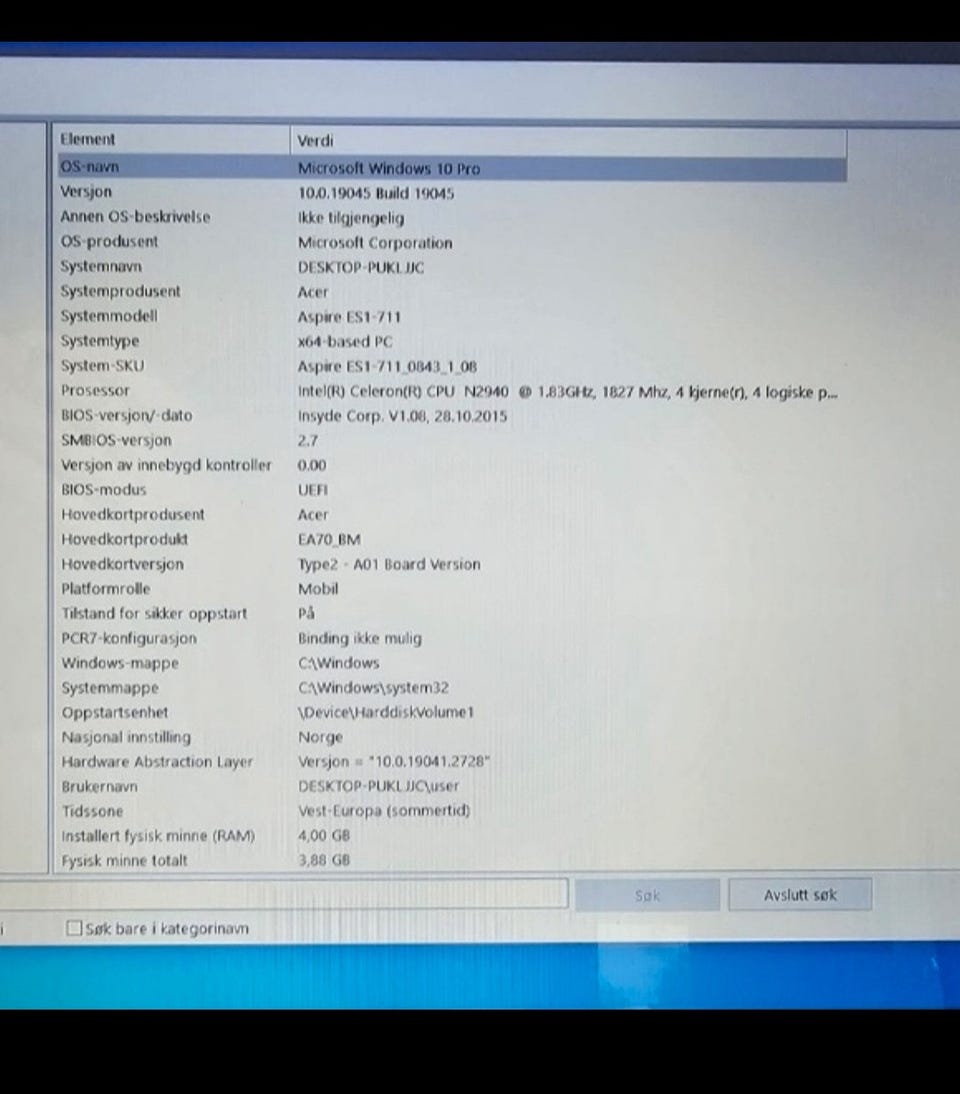The image size is (960, 1094).
Task: Check the 'Søk bare i kategorinavn' checkbox
Action: tap(74, 928)
